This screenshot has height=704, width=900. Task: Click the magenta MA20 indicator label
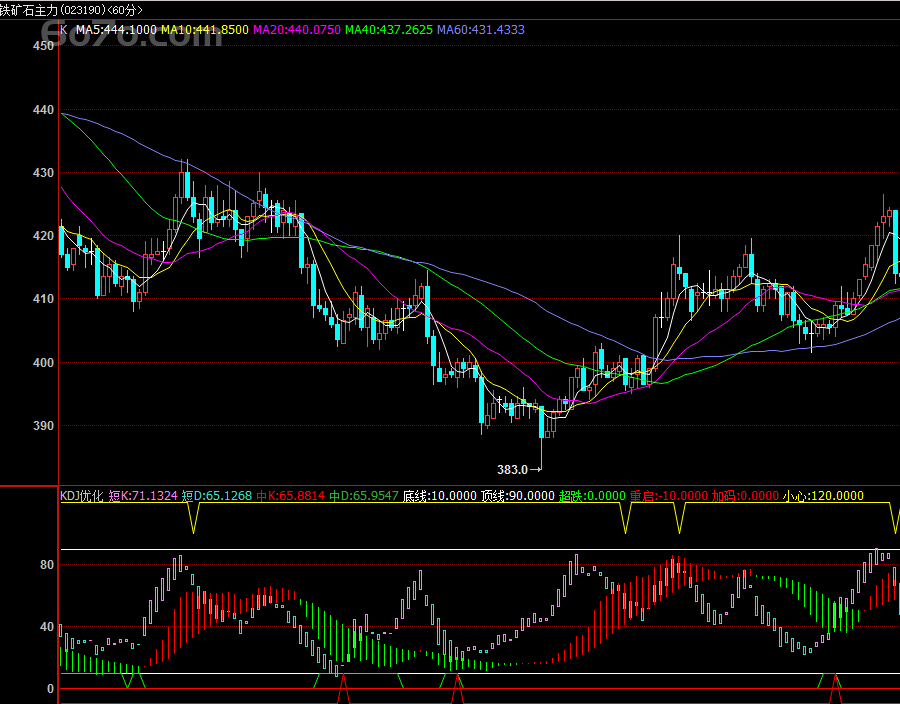pyautogui.click(x=297, y=30)
